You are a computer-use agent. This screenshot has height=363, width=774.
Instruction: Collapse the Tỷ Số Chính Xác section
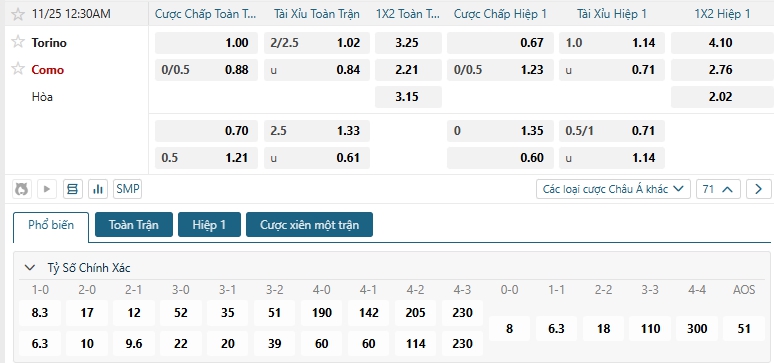(x=30, y=268)
